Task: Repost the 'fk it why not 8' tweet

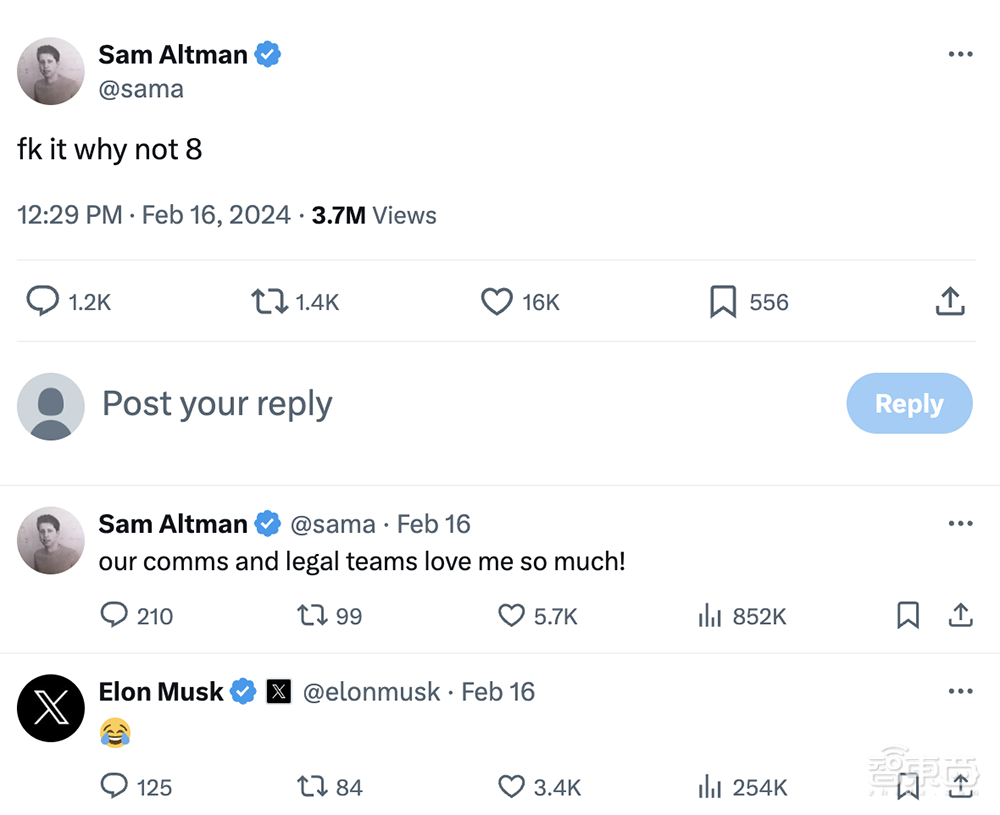Action: click(x=269, y=301)
